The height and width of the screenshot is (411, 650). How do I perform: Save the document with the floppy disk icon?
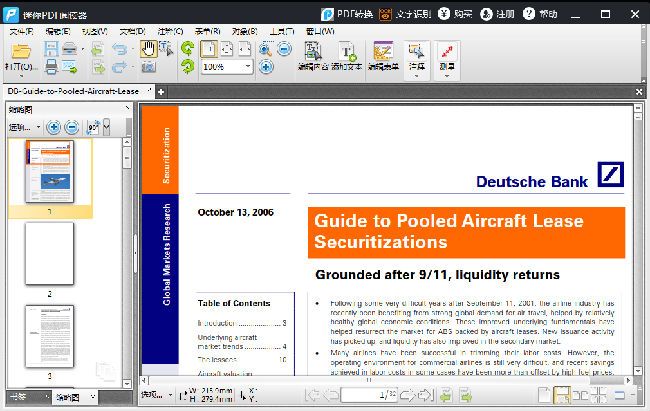51,49
